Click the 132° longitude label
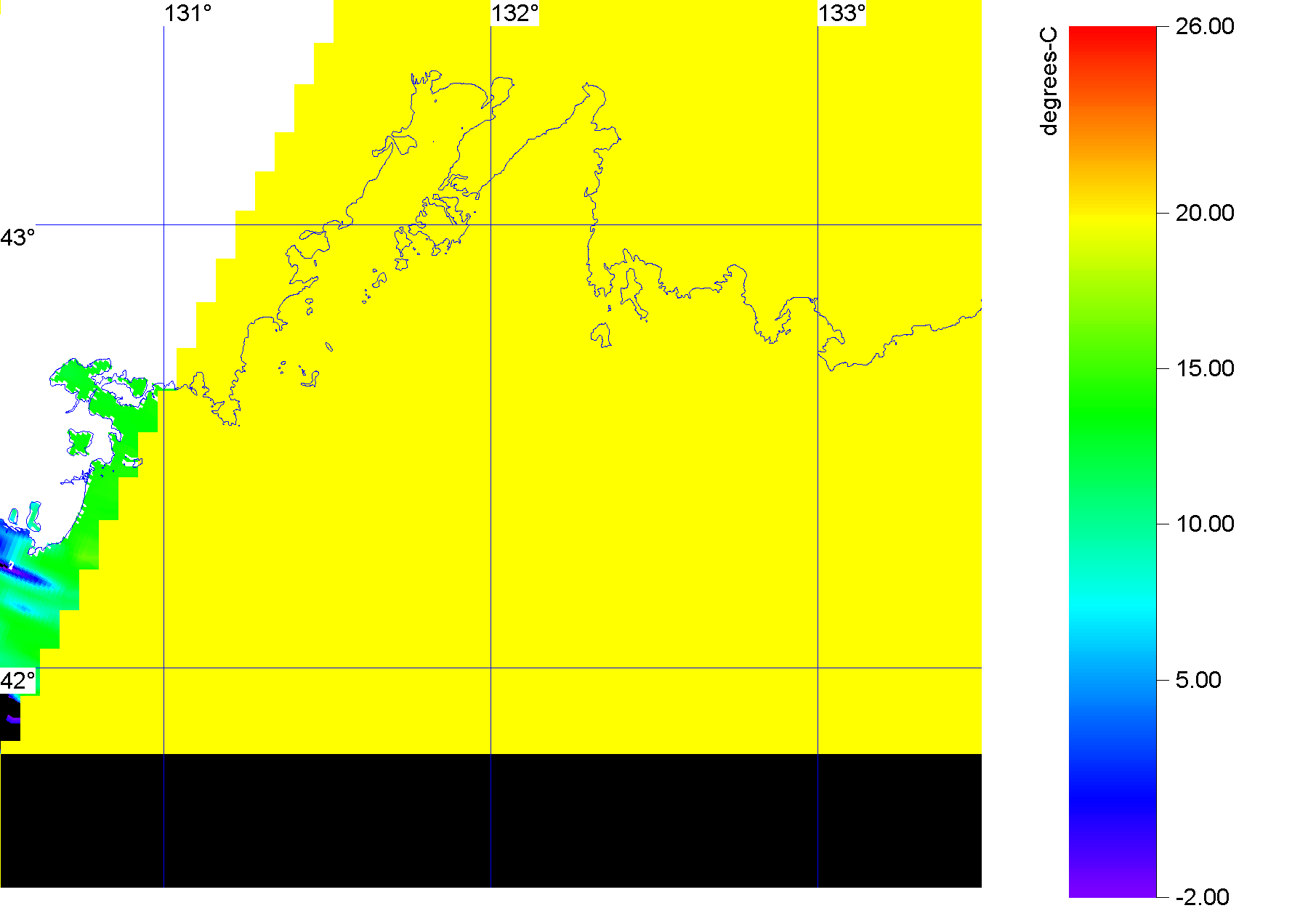 click(x=514, y=13)
